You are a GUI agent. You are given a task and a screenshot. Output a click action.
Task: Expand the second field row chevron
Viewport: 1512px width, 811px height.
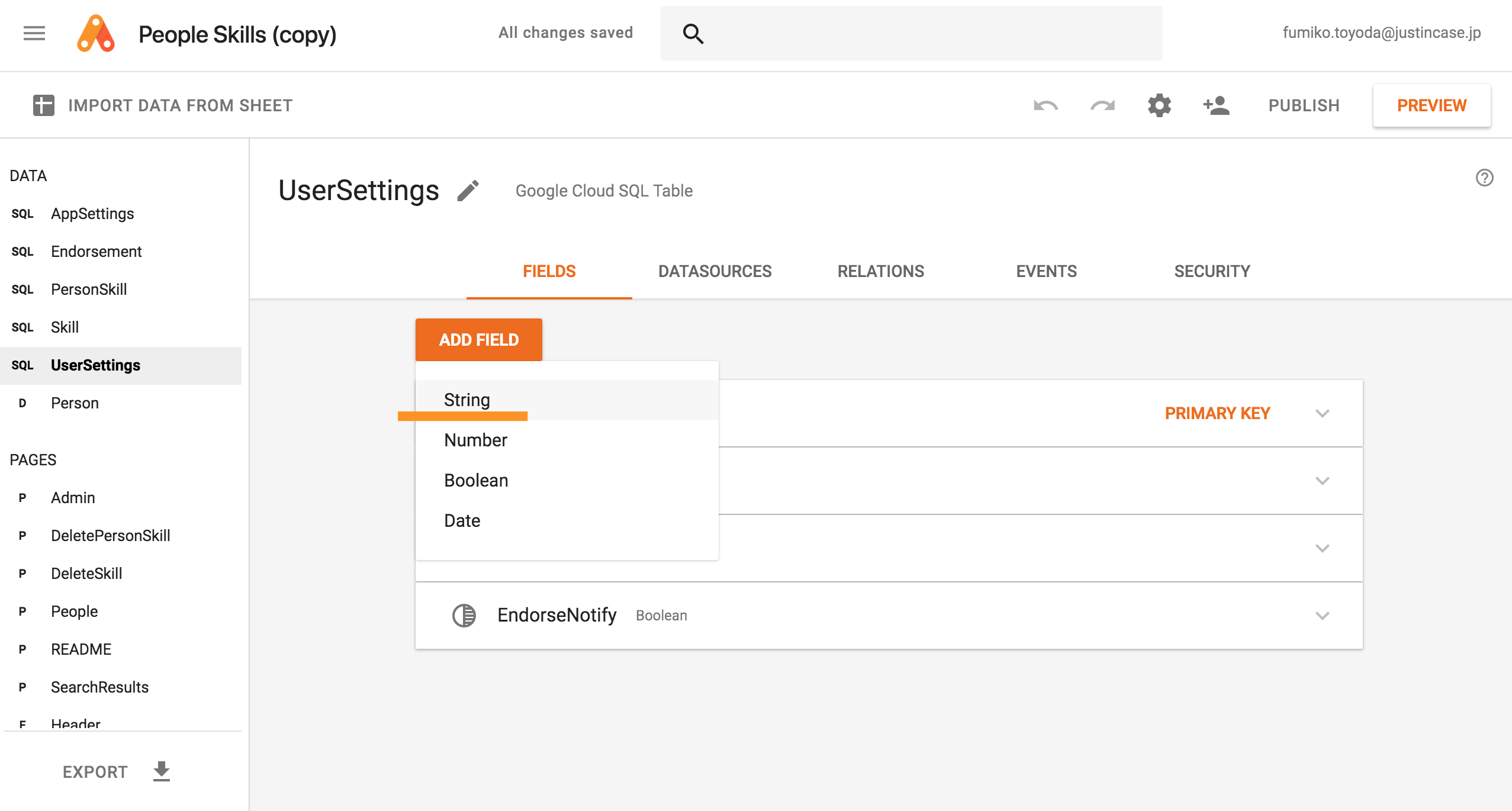pyautogui.click(x=1322, y=481)
